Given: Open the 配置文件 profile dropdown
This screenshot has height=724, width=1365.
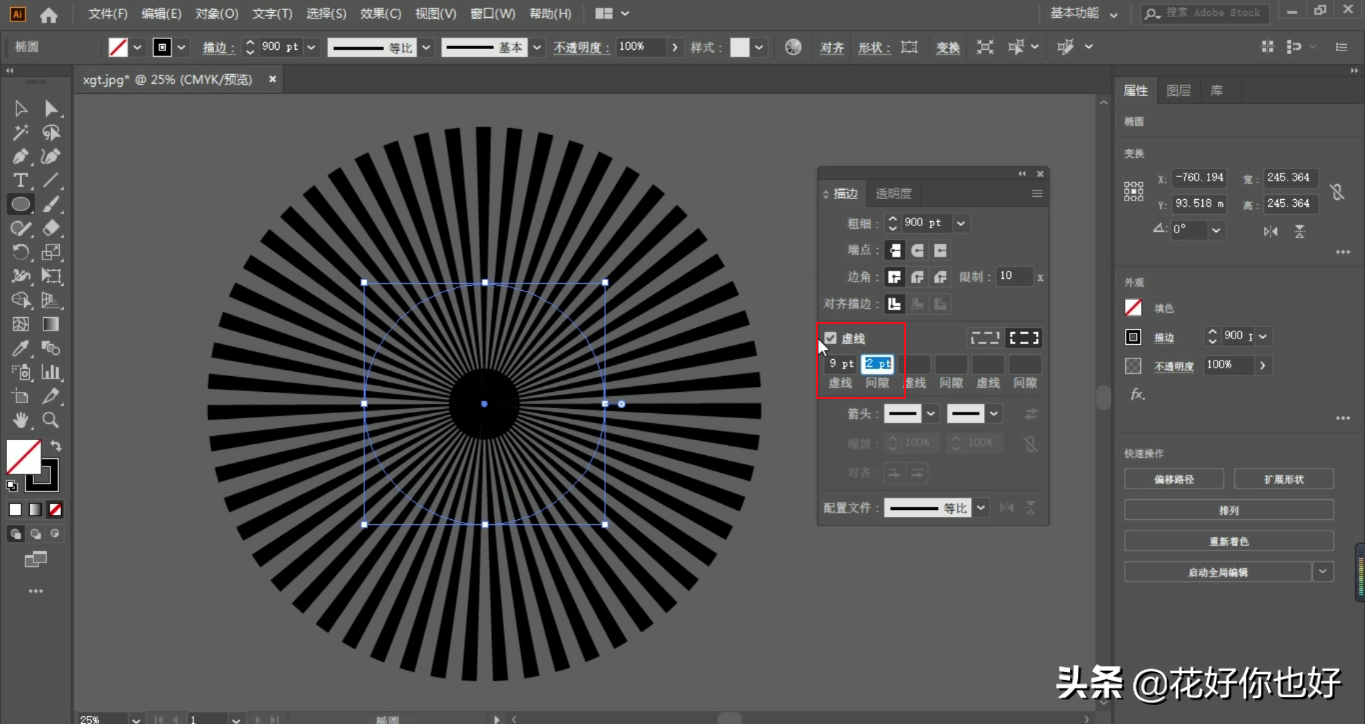Looking at the screenshot, I should click(981, 508).
